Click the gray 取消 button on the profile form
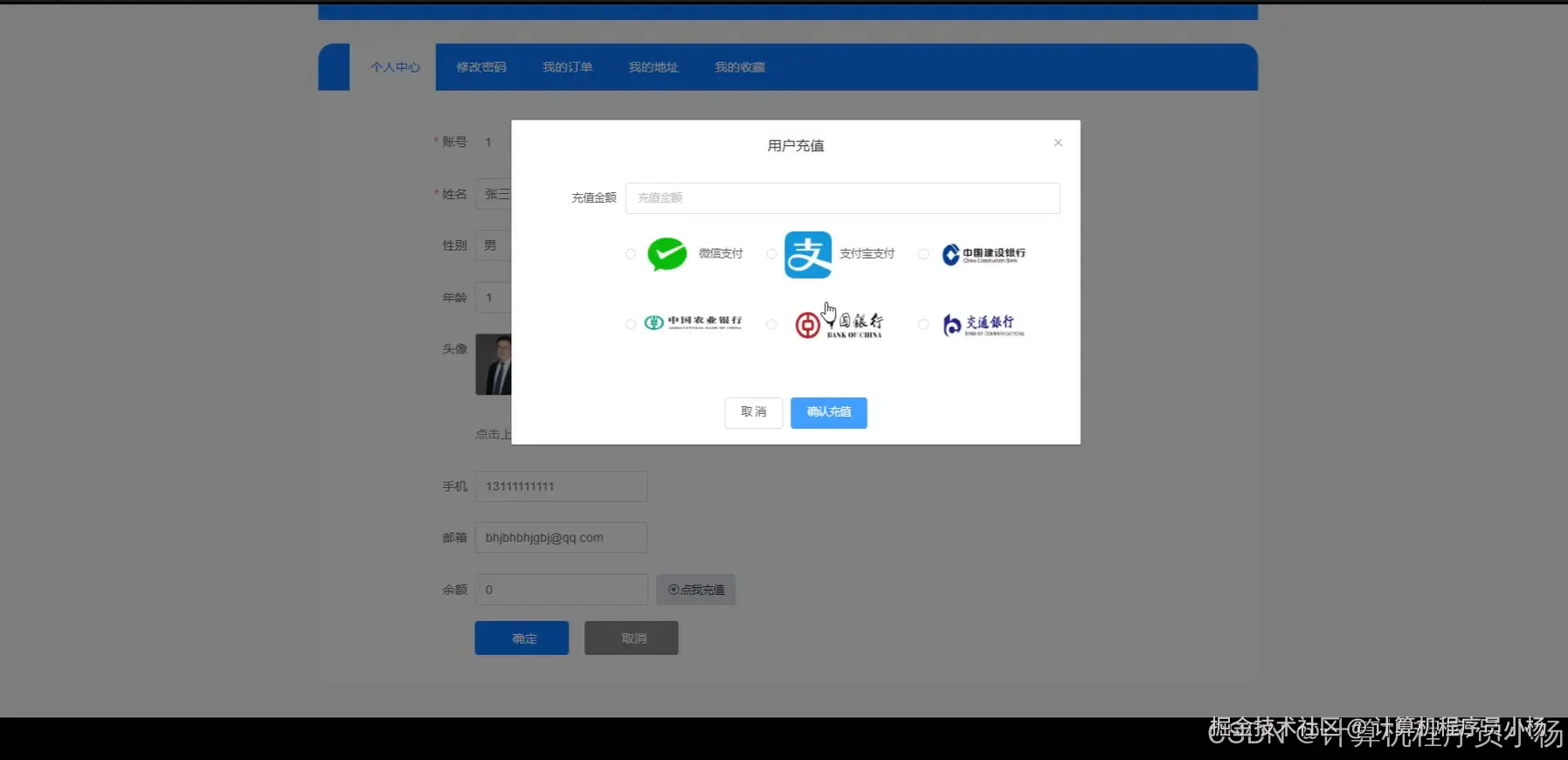The width and height of the screenshot is (1568, 760). [x=632, y=639]
